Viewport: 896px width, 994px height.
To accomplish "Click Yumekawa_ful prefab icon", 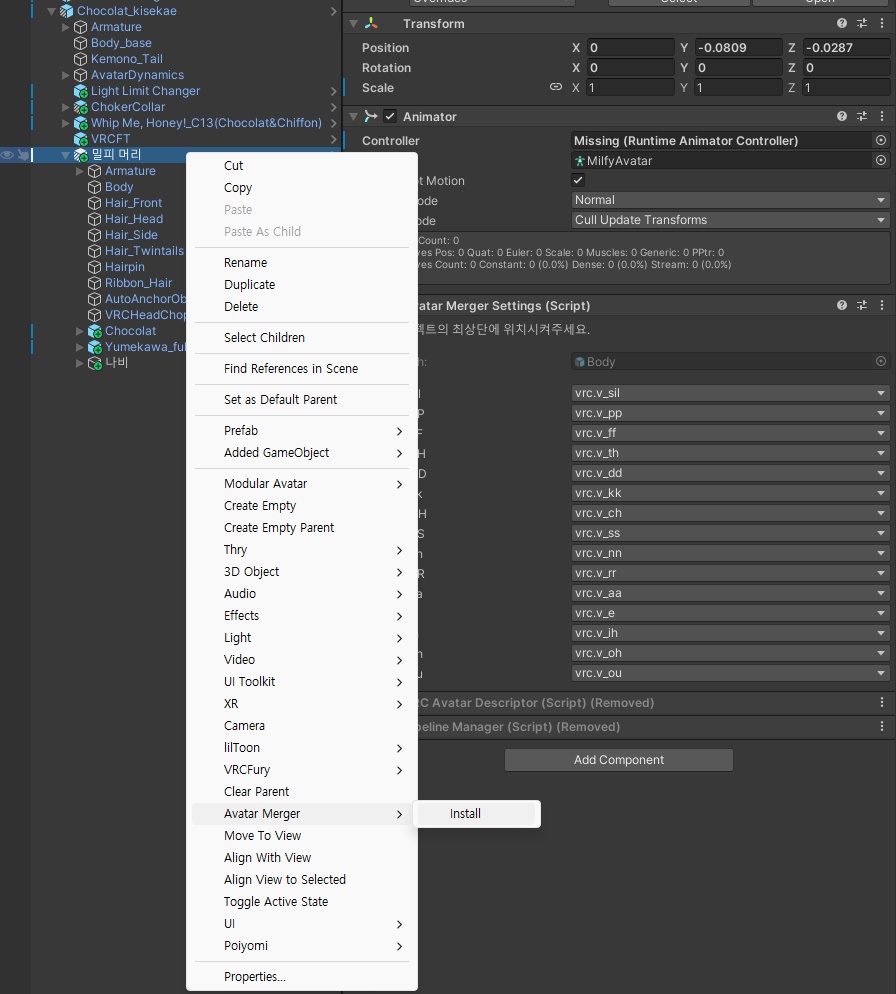I will [94, 347].
